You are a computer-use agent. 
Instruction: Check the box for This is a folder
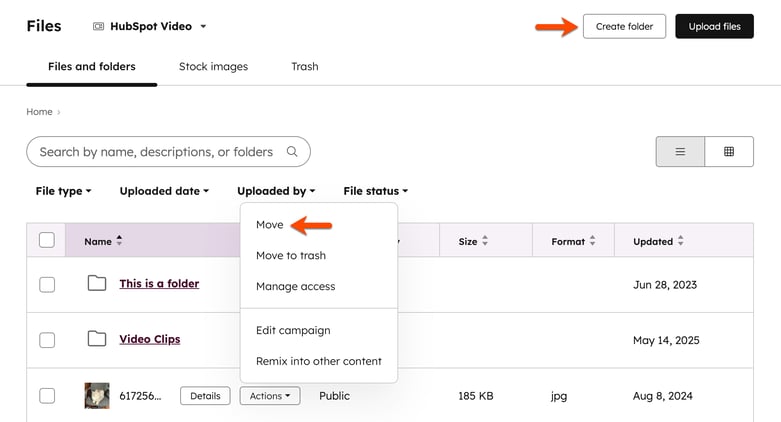(x=47, y=284)
